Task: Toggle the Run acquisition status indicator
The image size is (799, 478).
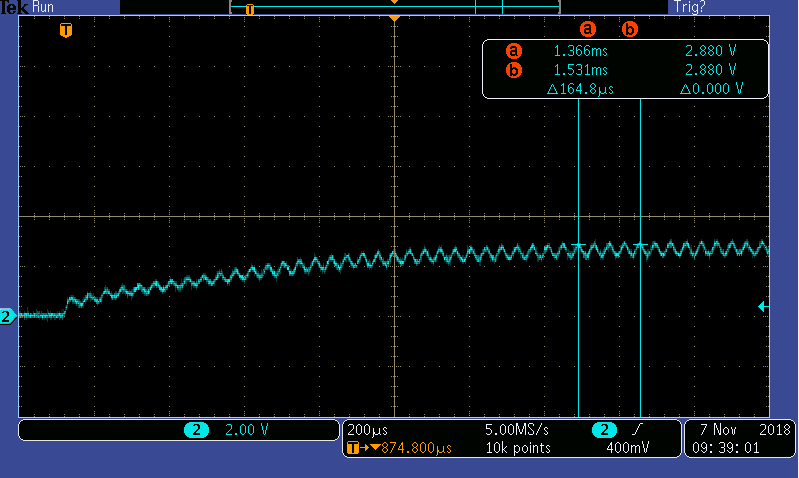Action: [43, 7]
